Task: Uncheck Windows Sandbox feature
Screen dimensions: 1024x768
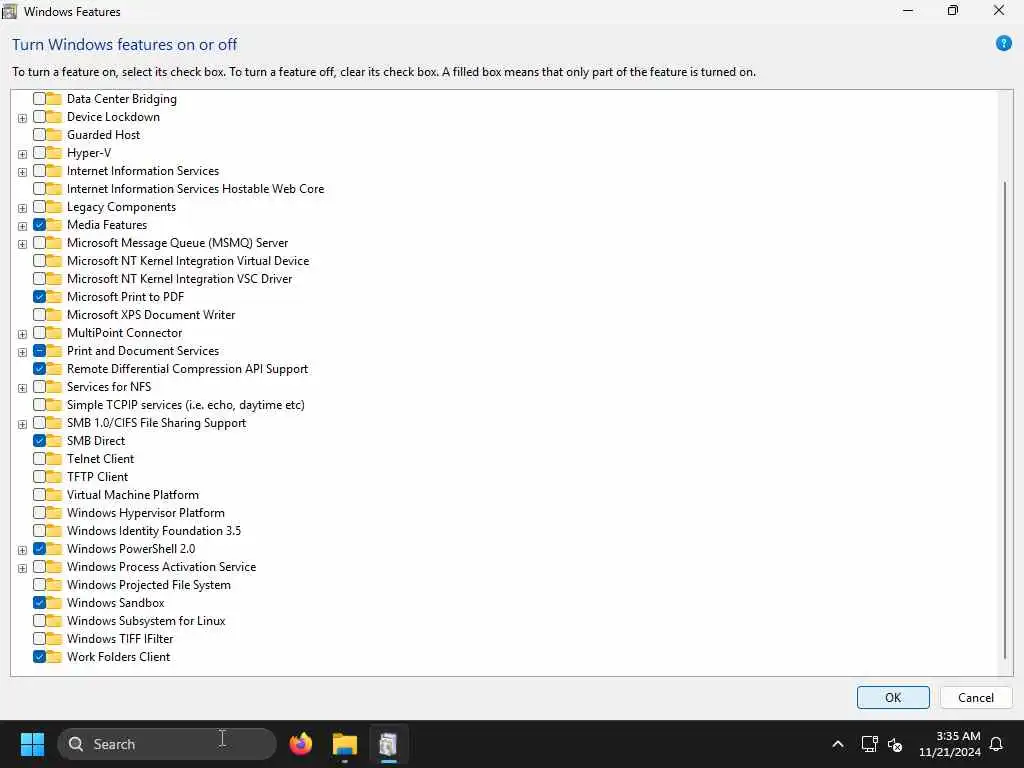Action: coord(39,603)
